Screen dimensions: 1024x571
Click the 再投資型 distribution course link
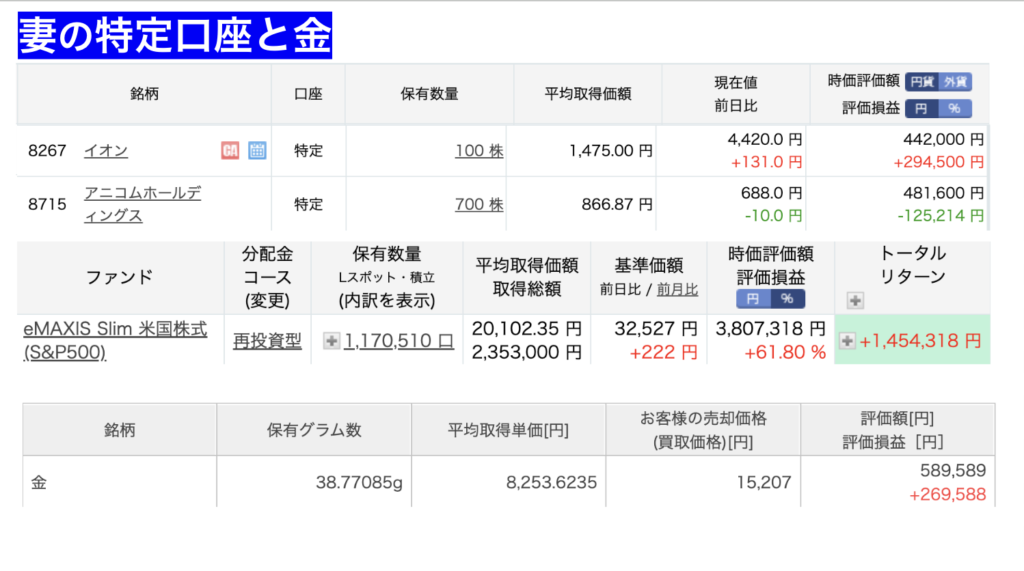(x=267, y=340)
